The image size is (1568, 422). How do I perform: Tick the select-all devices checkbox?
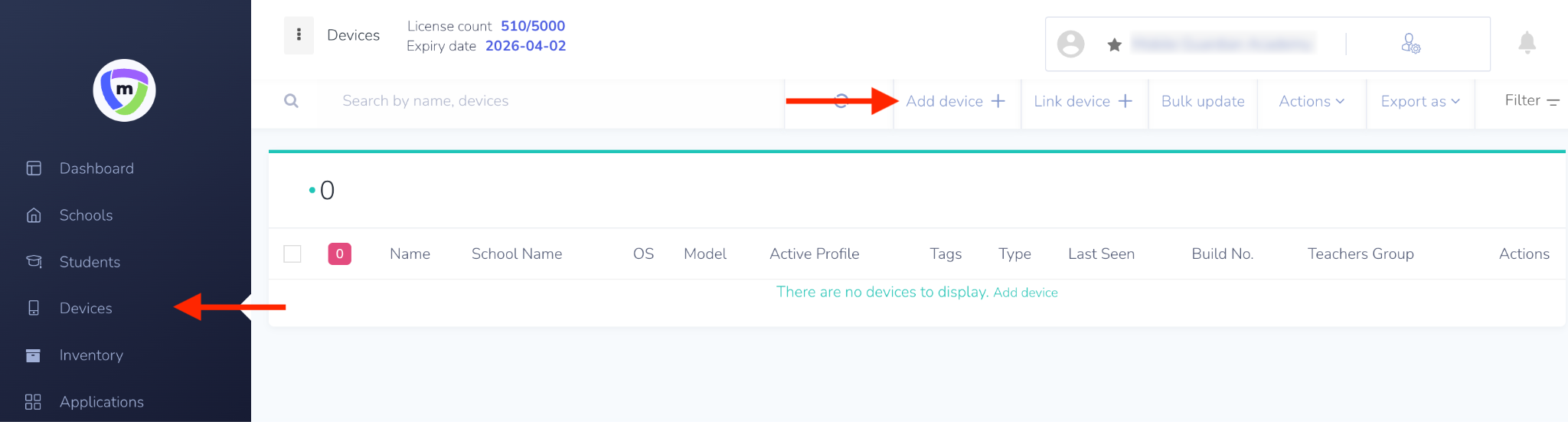point(292,254)
